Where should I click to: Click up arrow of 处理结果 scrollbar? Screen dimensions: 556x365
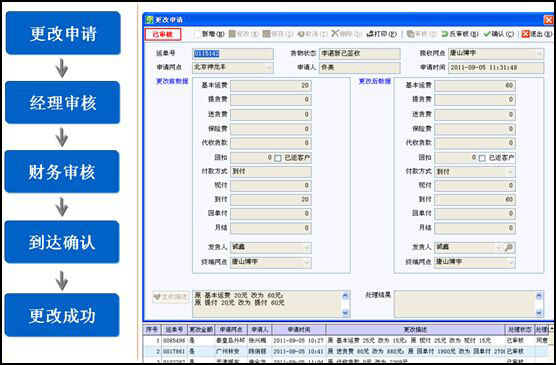pyautogui.click(x=539, y=295)
